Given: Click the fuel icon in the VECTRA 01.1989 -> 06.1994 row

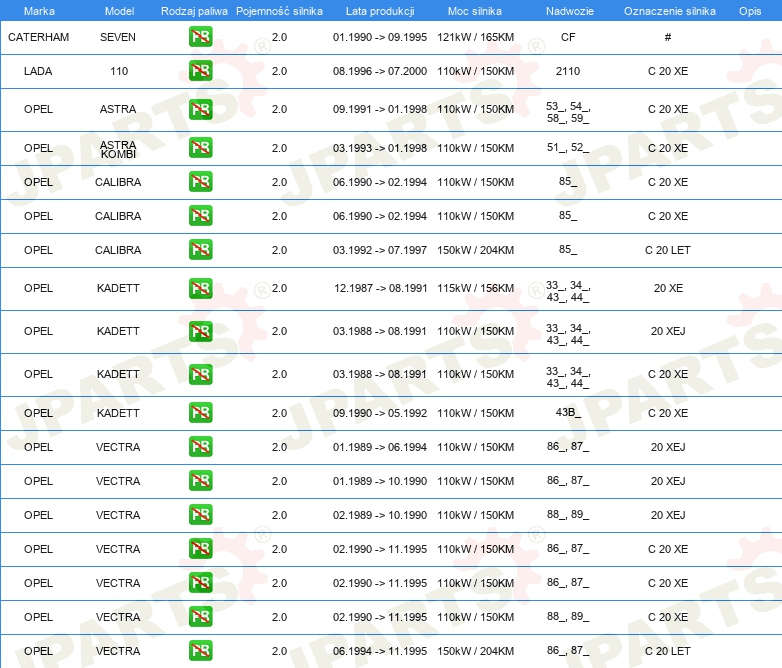Looking at the screenshot, I should coord(200,447).
